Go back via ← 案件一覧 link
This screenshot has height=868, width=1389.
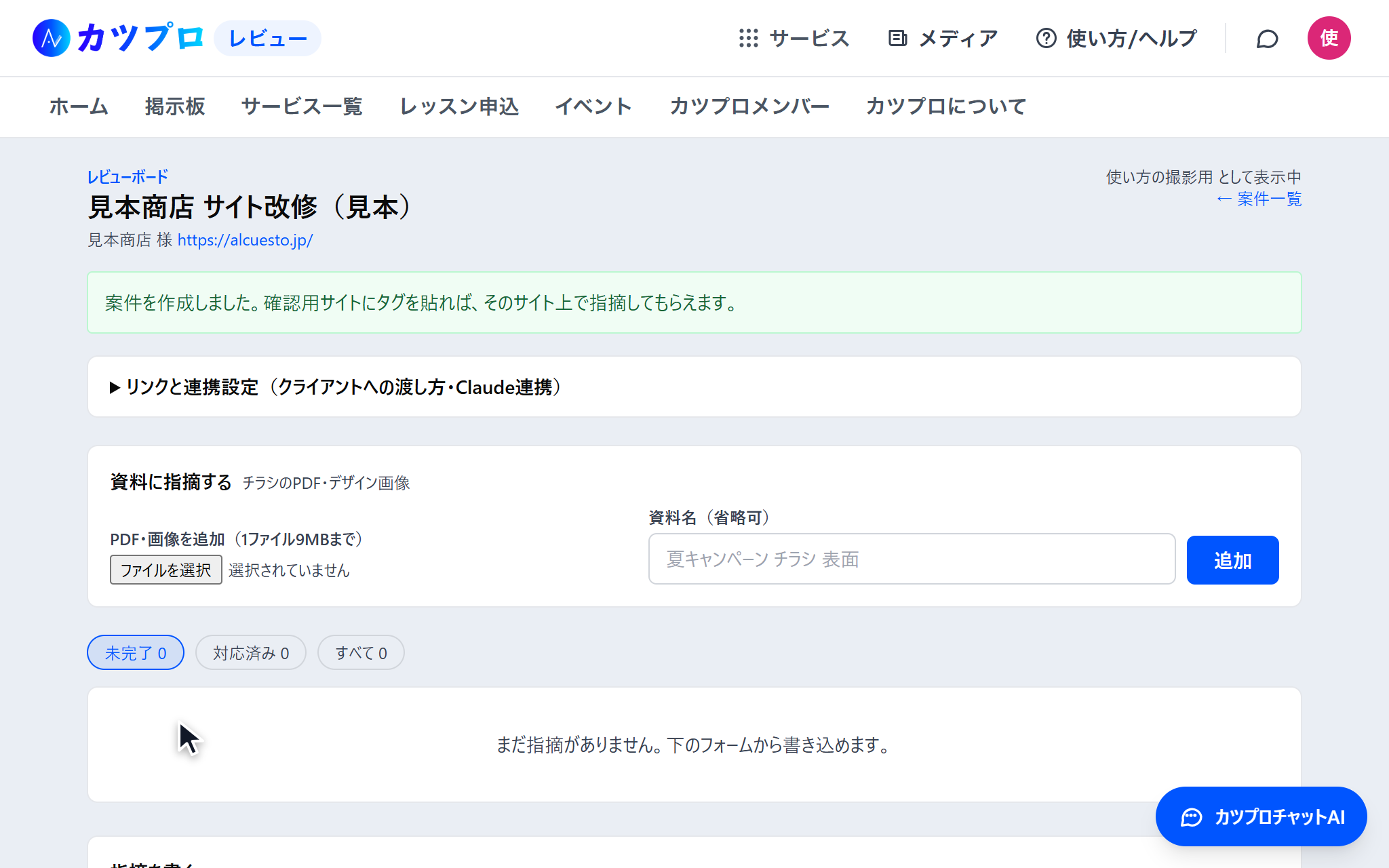pyautogui.click(x=1259, y=199)
